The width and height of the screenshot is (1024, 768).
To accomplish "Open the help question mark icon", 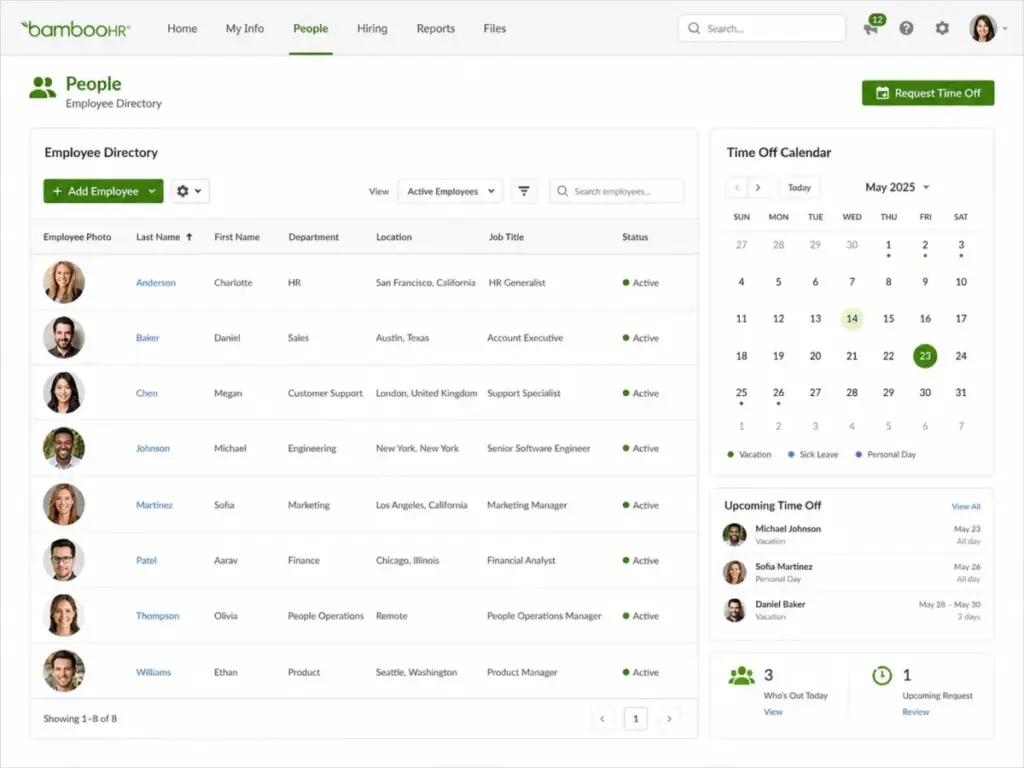I will coord(906,28).
